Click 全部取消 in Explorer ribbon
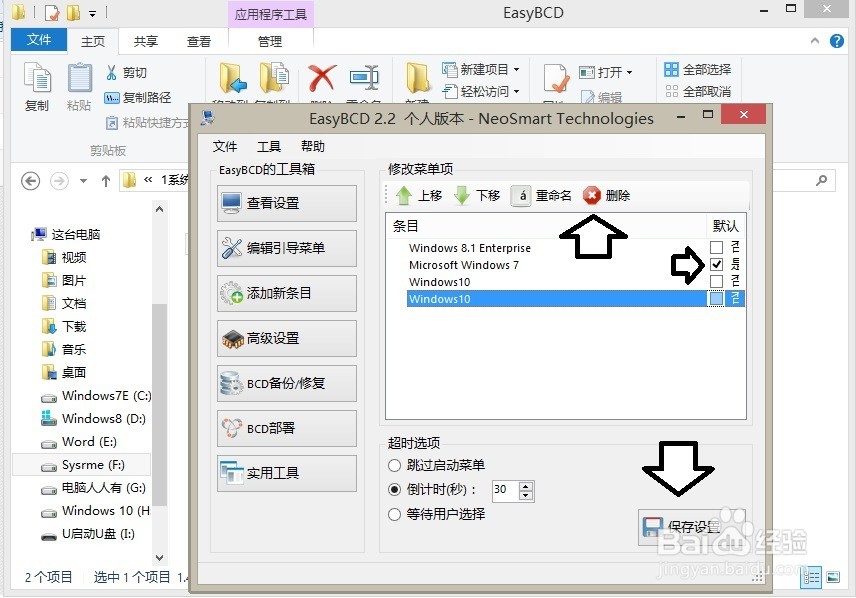The image size is (856, 598). click(x=698, y=91)
